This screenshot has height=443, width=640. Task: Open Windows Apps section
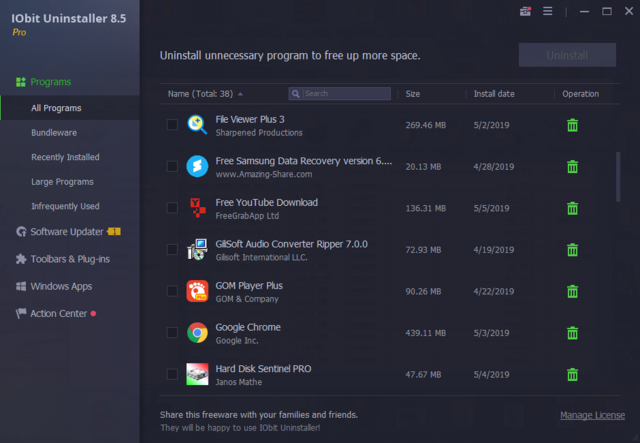click(x=61, y=286)
